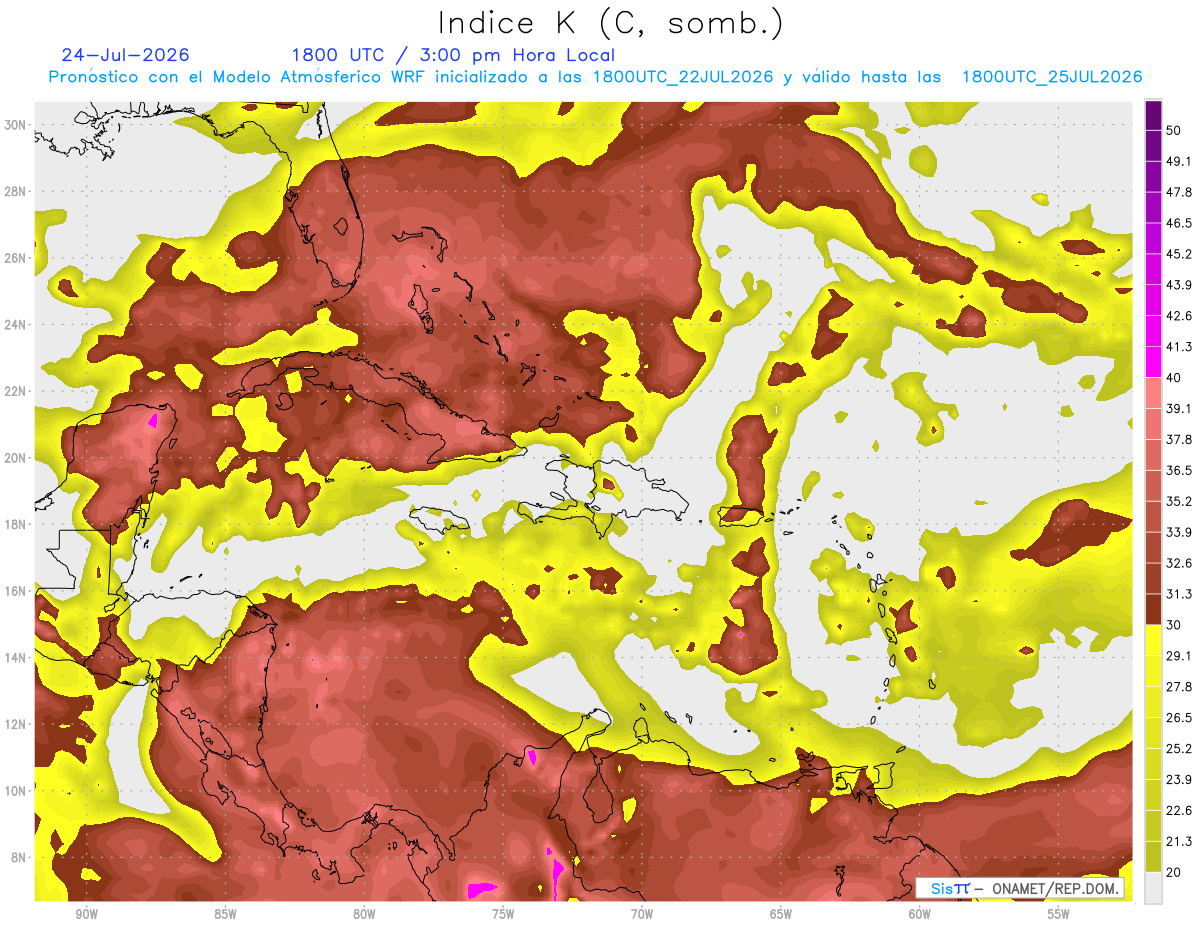Click the legend value '22.6'

pos(1179,811)
